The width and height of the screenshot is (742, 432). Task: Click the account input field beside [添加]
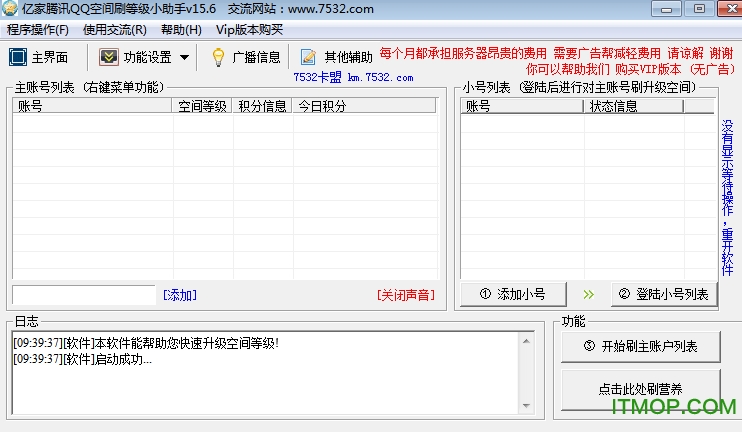(84, 295)
